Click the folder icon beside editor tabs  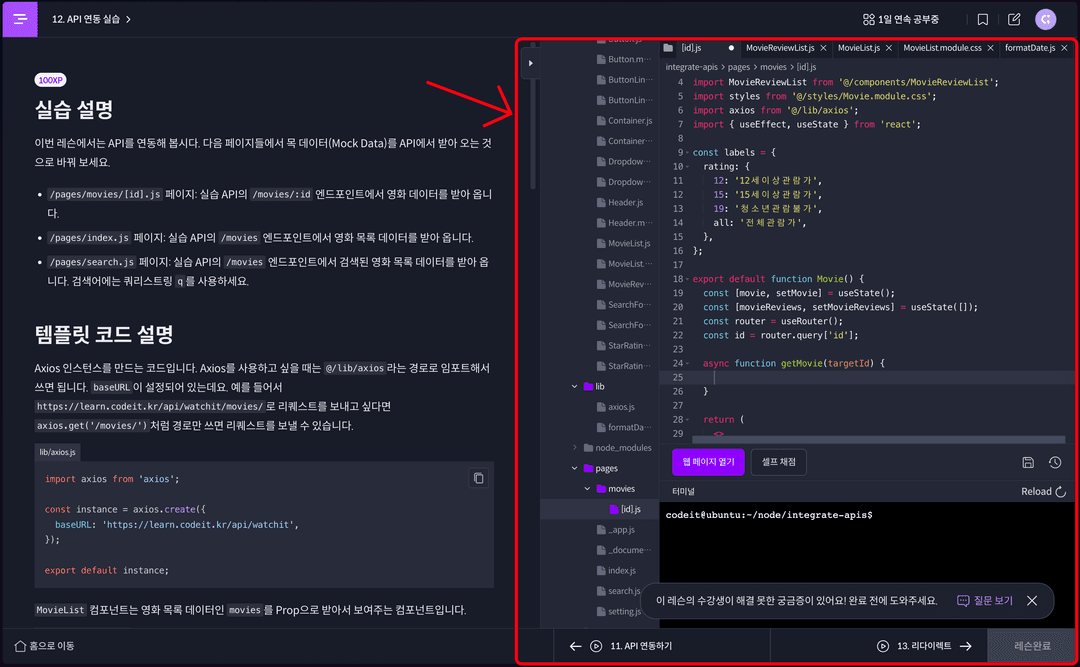coord(668,48)
